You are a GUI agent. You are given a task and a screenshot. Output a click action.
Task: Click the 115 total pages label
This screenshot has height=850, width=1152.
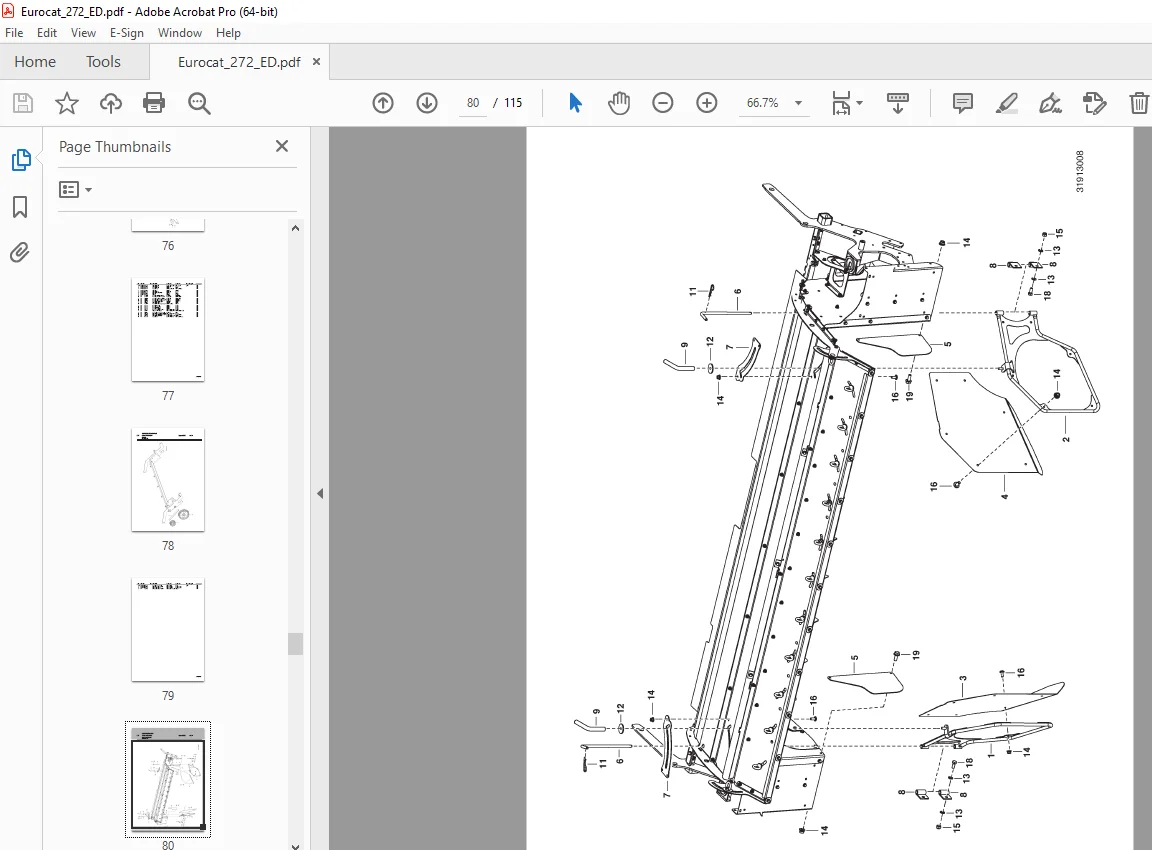(513, 103)
